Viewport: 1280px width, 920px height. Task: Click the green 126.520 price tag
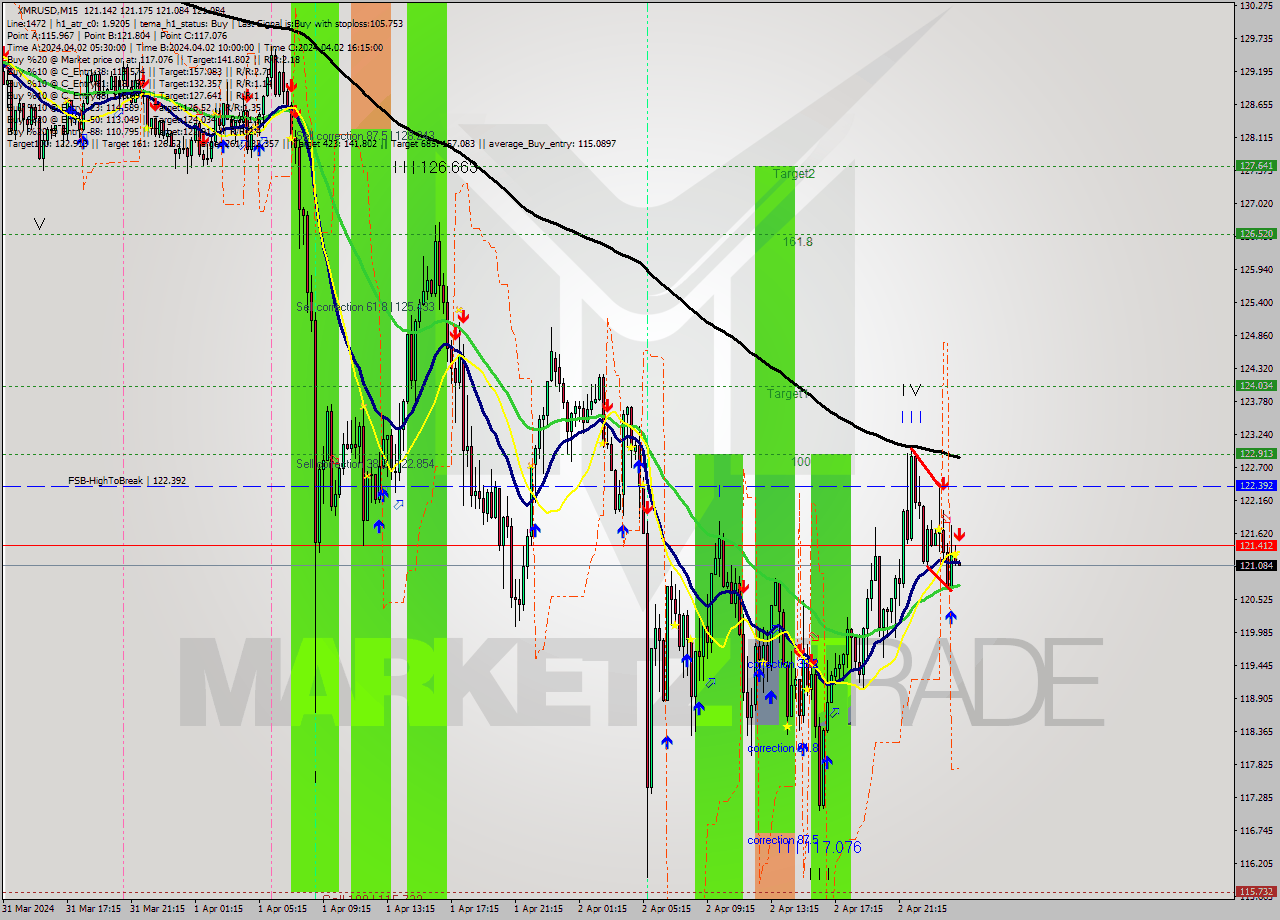pos(1257,234)
